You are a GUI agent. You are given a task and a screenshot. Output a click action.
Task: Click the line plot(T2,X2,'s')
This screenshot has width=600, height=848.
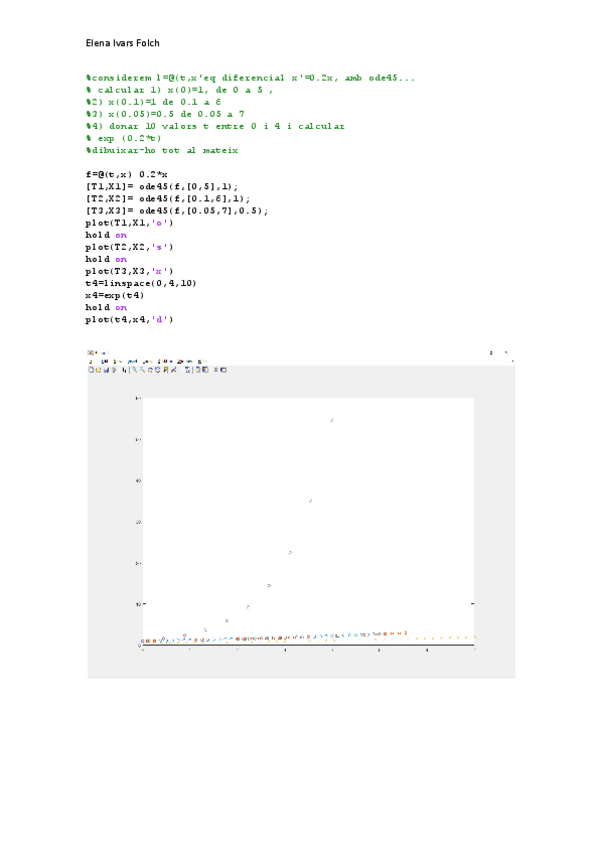pyautogui.click(x=129, y=247)
